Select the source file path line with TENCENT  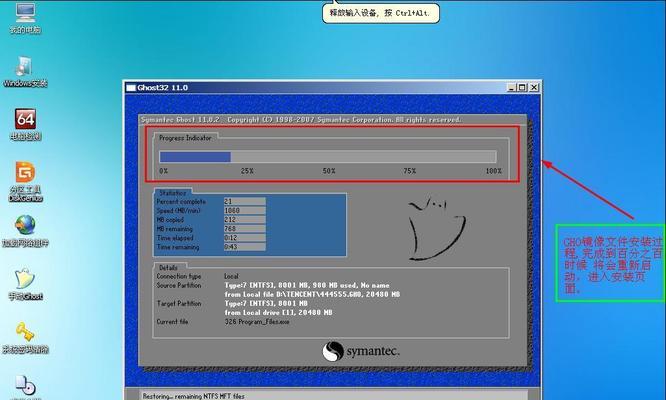[x=312, y=294]
